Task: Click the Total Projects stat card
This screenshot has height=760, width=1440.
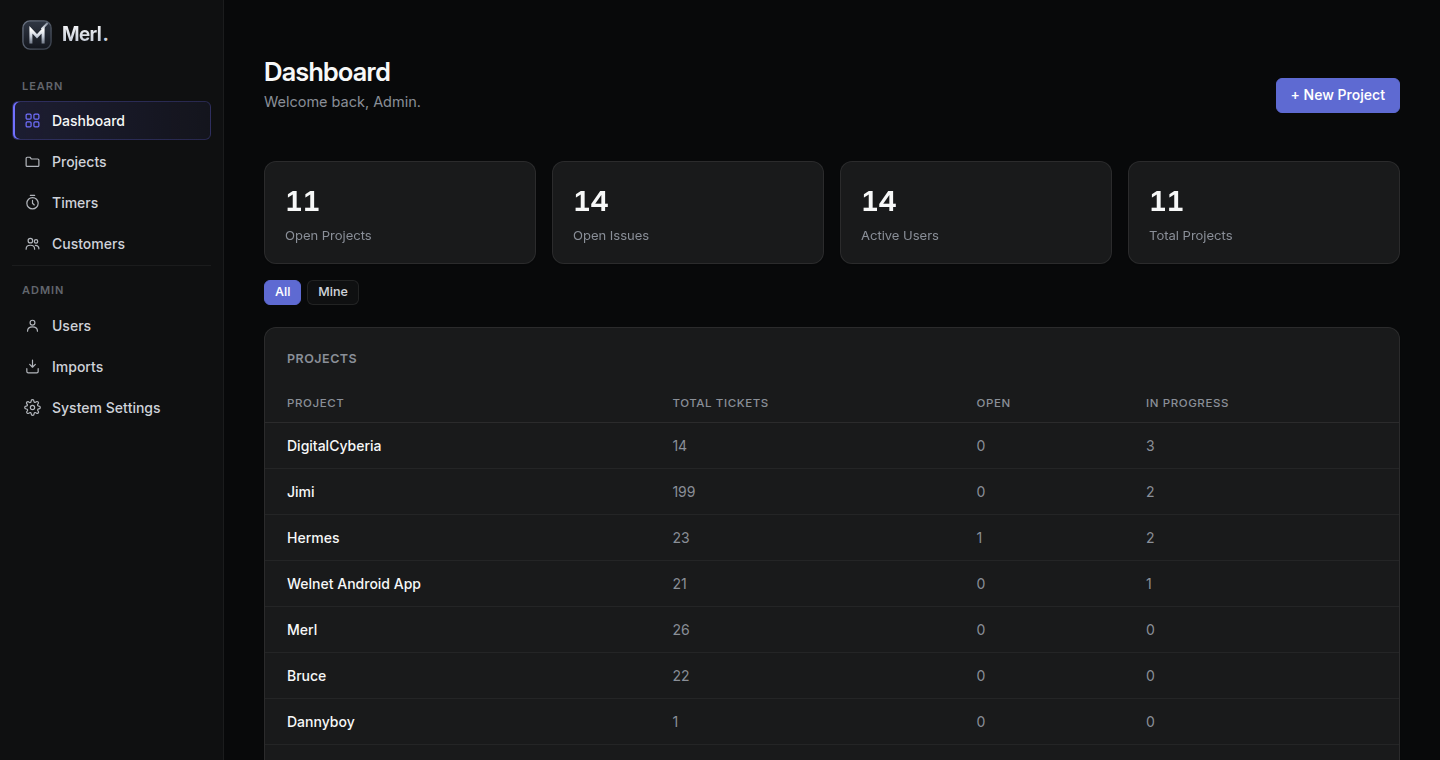Action: [x=1264, y=213]
